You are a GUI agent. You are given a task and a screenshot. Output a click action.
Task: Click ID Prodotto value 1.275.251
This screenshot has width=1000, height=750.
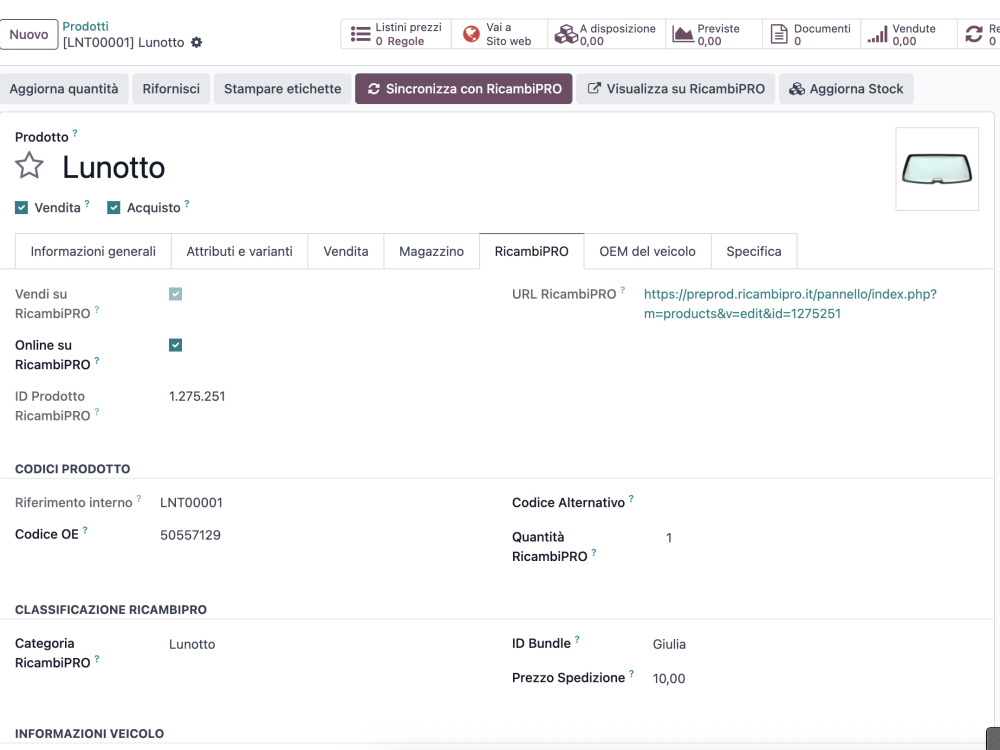[197, 396]
